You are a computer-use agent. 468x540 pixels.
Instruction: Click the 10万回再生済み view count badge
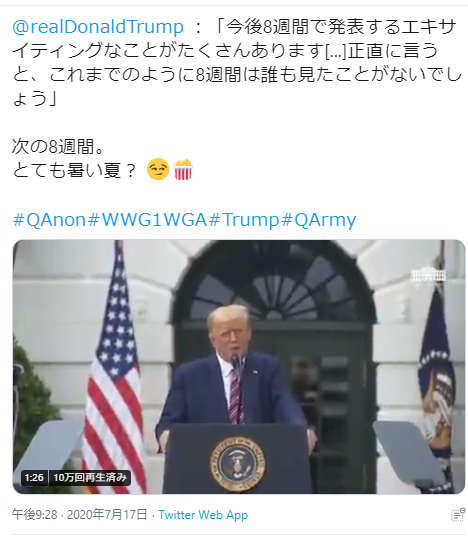click(90, 478)
